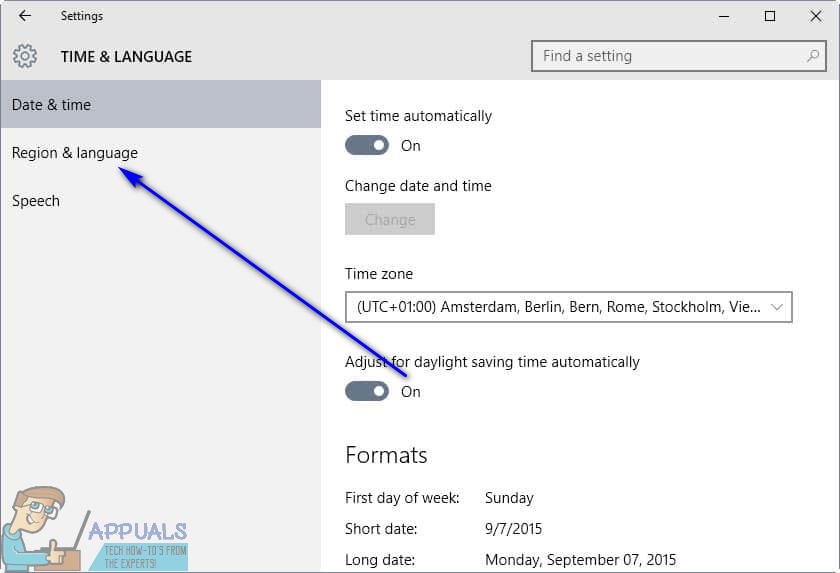Click the Short date value 9/7/2015
This screenshot has width=840, height=573.
[x=513, y=529]
